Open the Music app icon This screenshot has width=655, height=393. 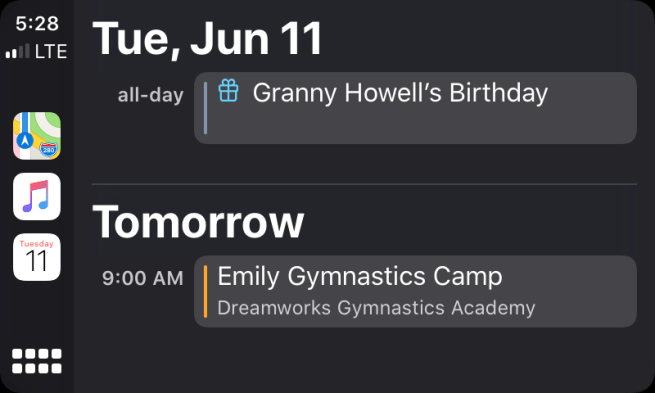(x=37, y=196)
